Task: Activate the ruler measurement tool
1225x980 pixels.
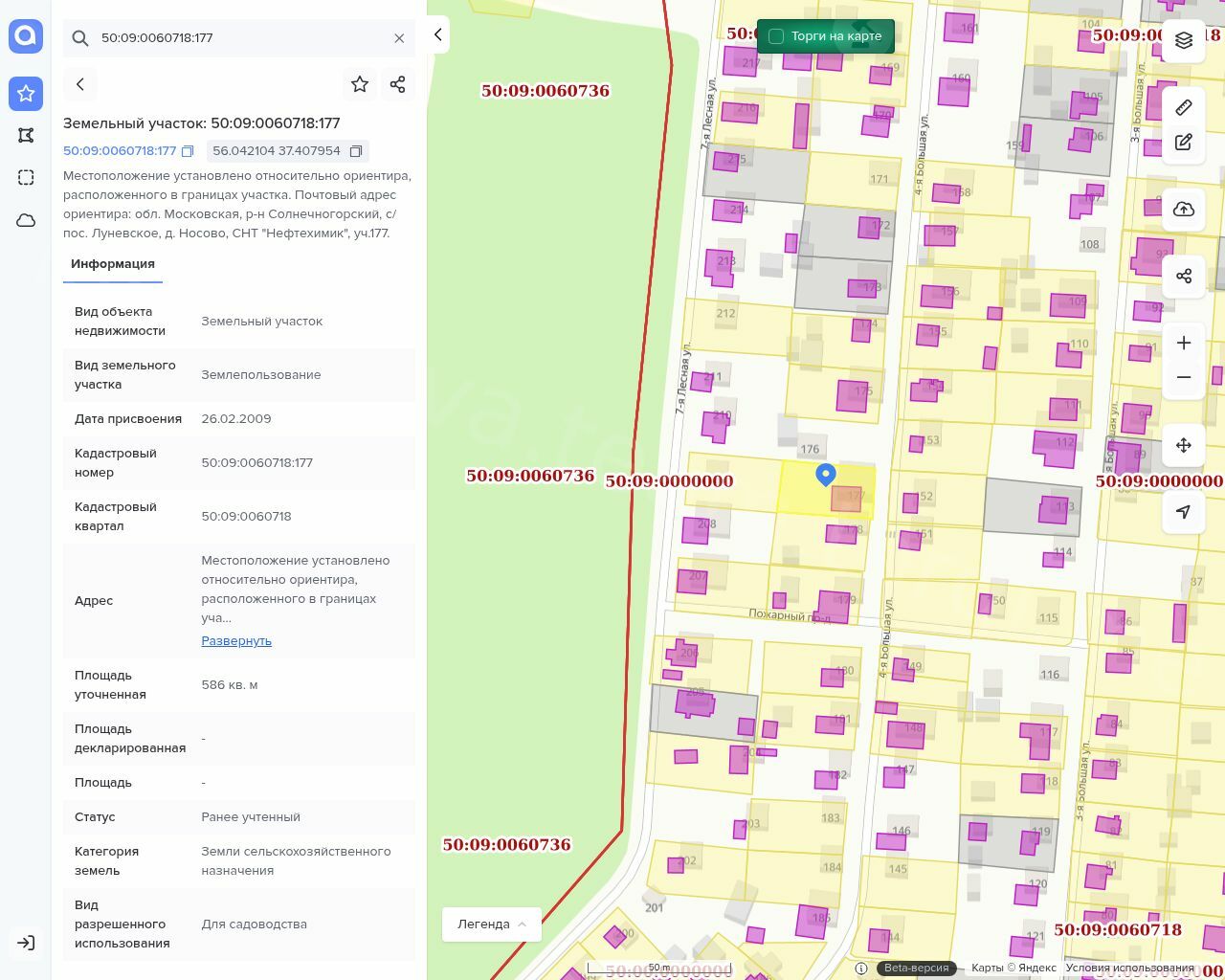Action: (x=1184, y=107)
